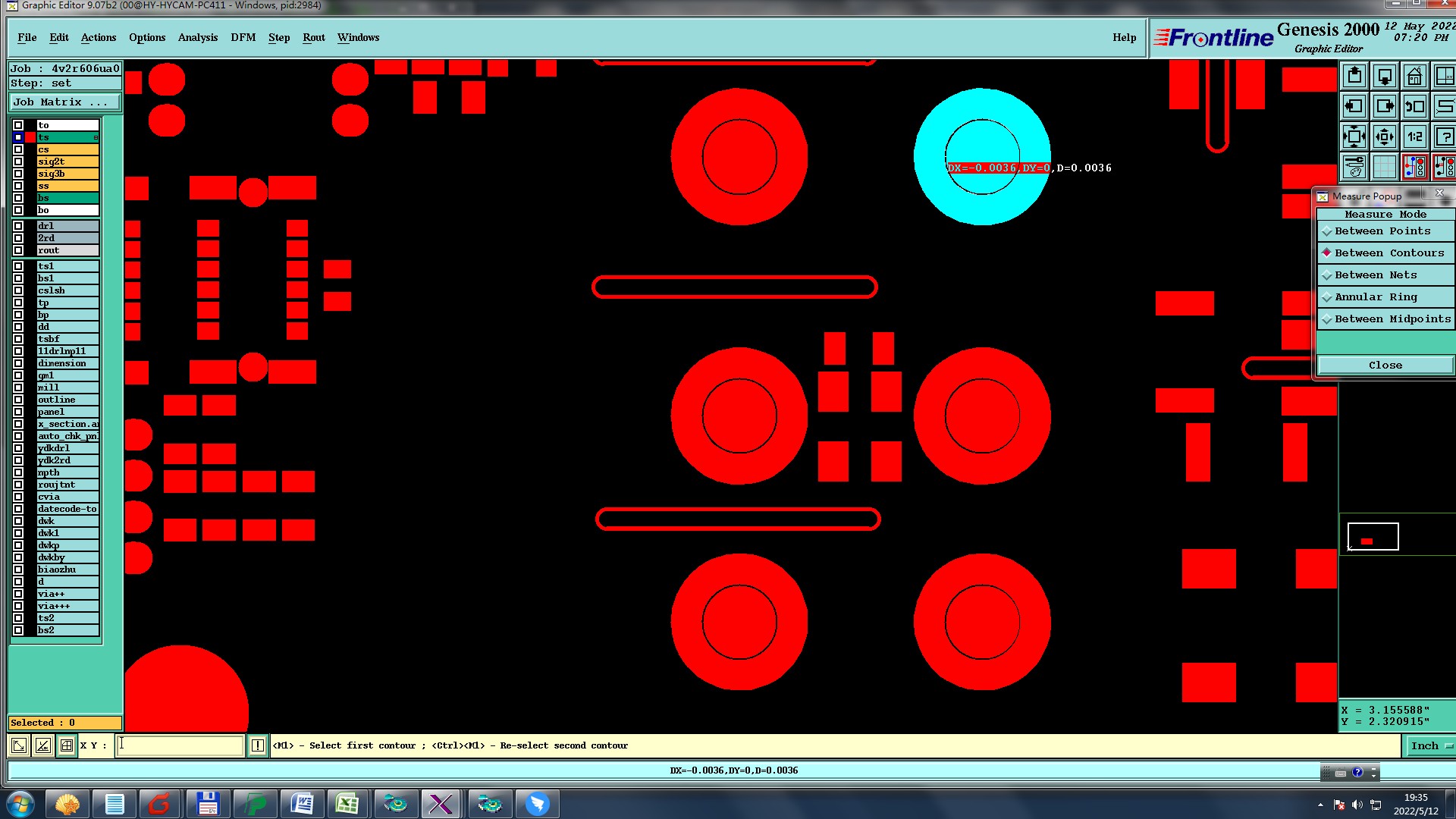This screenshot has height=819, width=1456.
Task: Open the Analysis menu
Action: (197, 38)
